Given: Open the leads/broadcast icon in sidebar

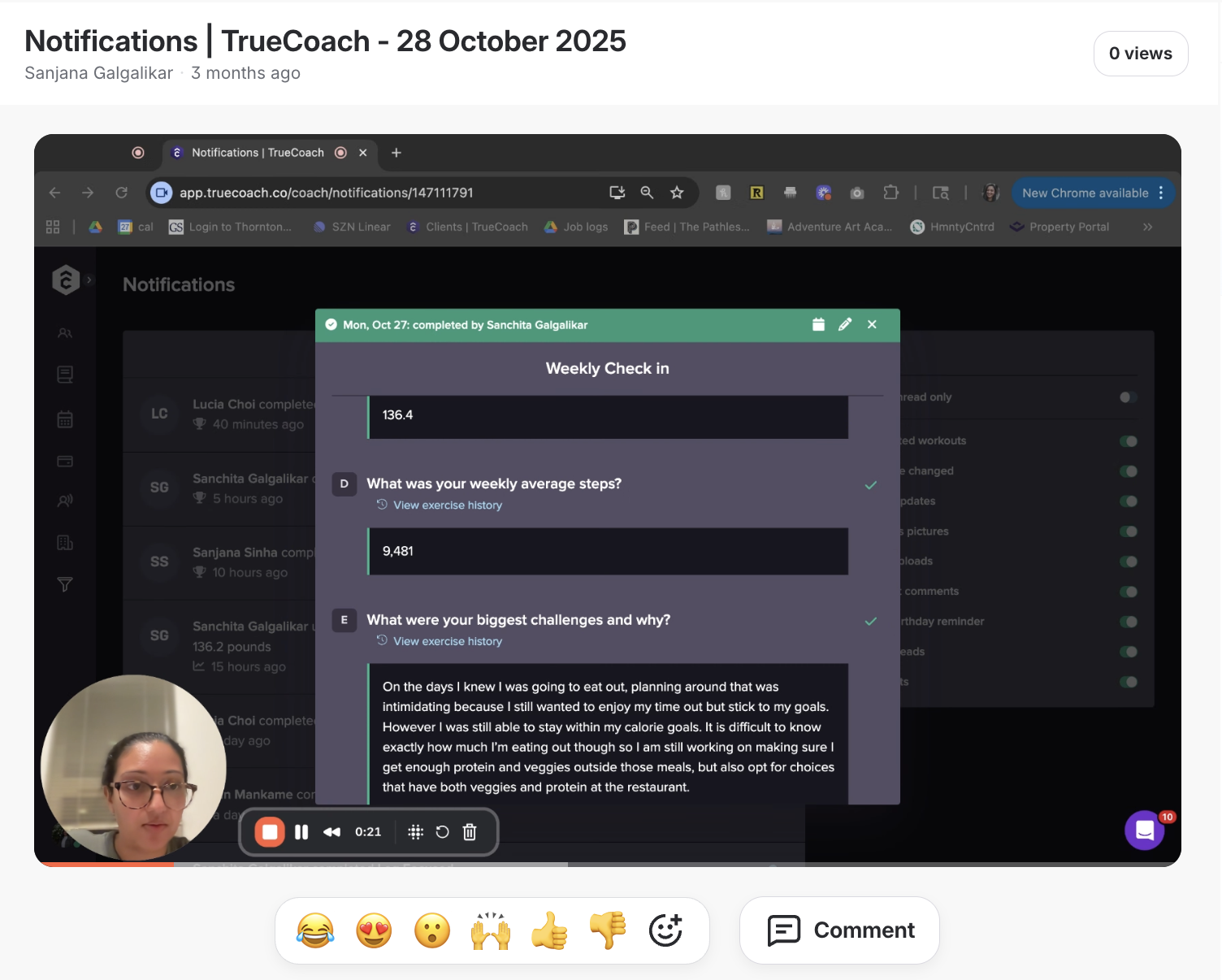Looking at the screenshot, I should point(65,501).
